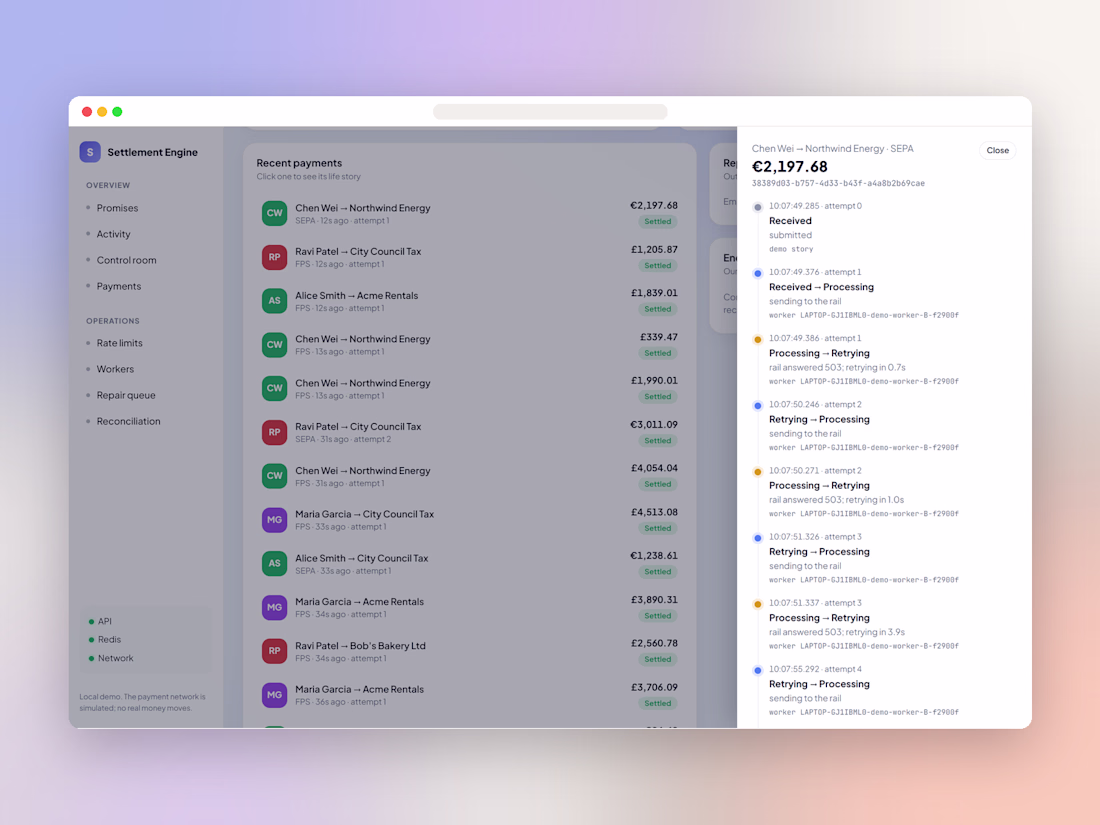The height and width of the screenshot is (825, 1100).
Task: Select the MG avatar on the £4,513.08 payment
Action: coord(274,520)
